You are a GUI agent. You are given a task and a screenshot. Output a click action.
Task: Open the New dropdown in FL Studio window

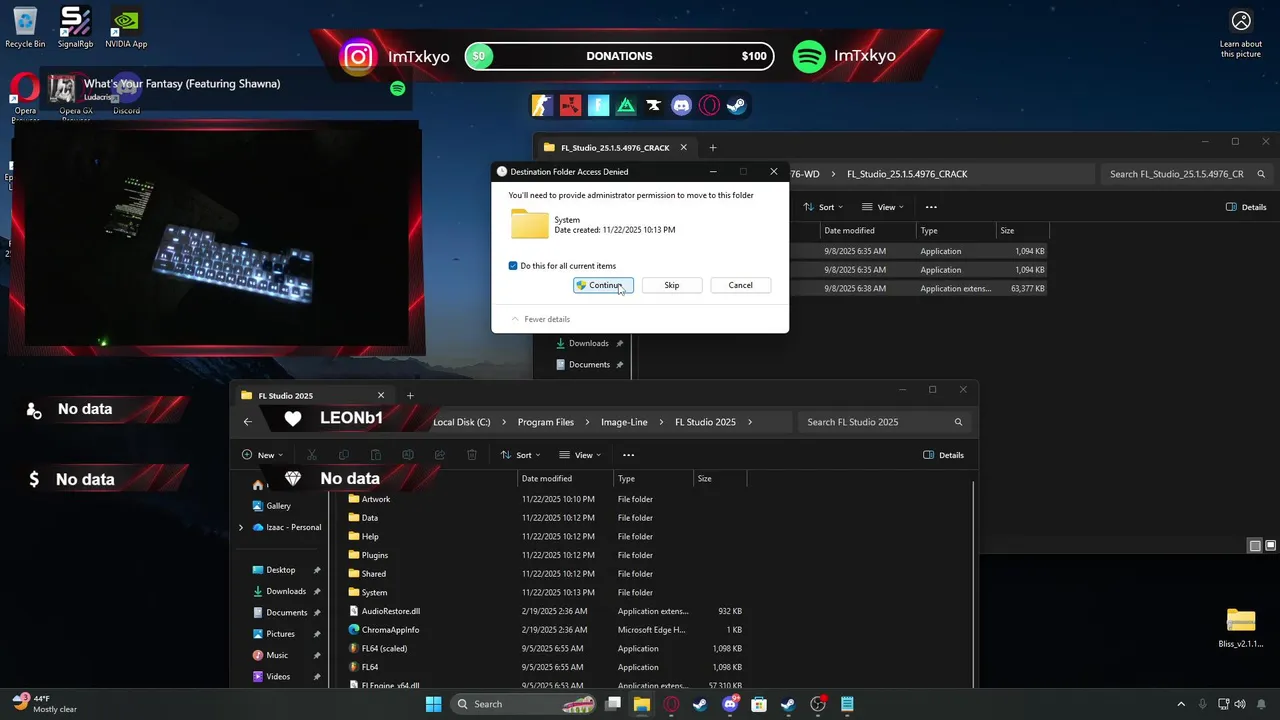point(264,455)
